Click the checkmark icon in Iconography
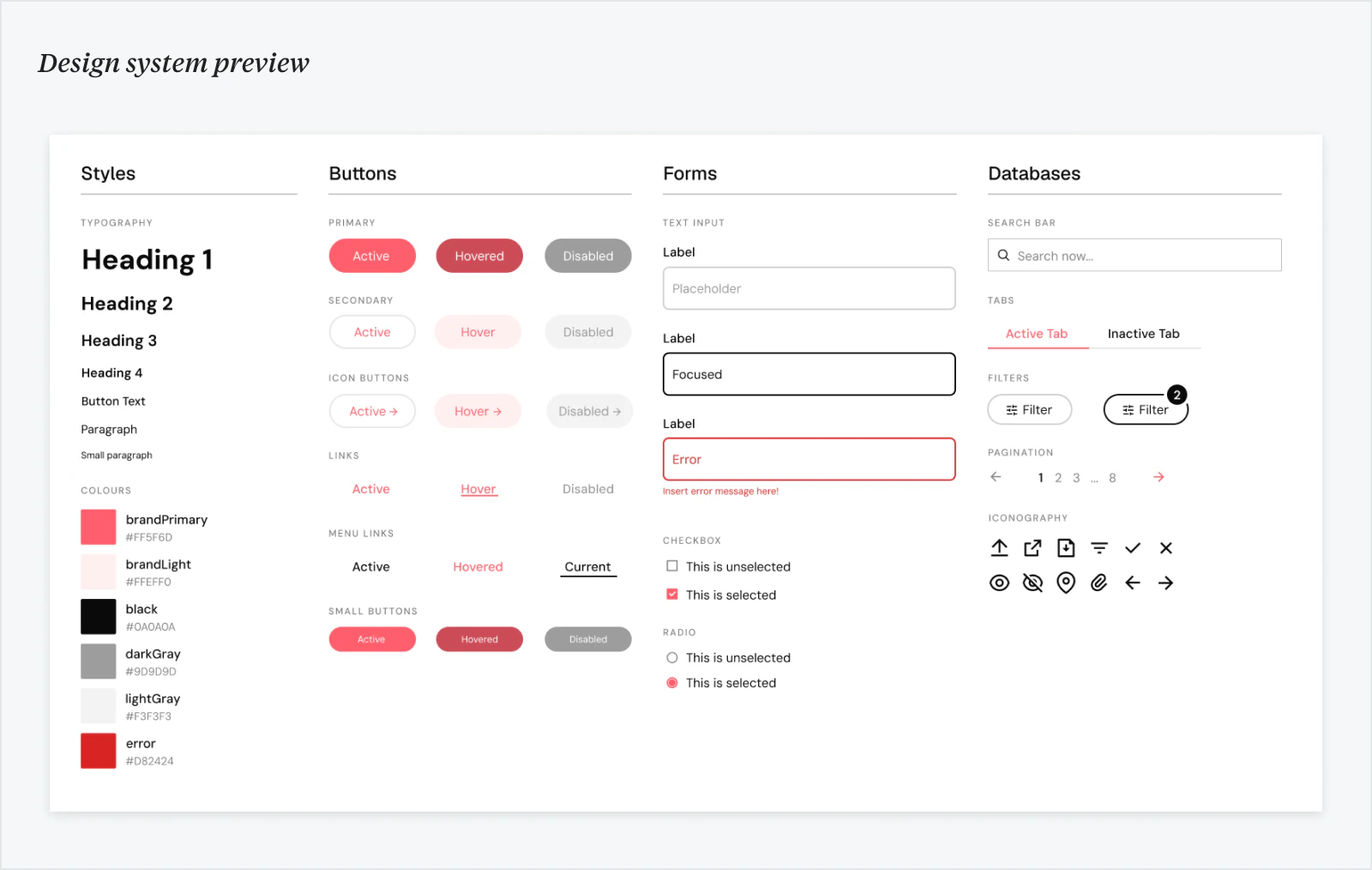This screenshot has width=1372, height=870. (1133, 548)
